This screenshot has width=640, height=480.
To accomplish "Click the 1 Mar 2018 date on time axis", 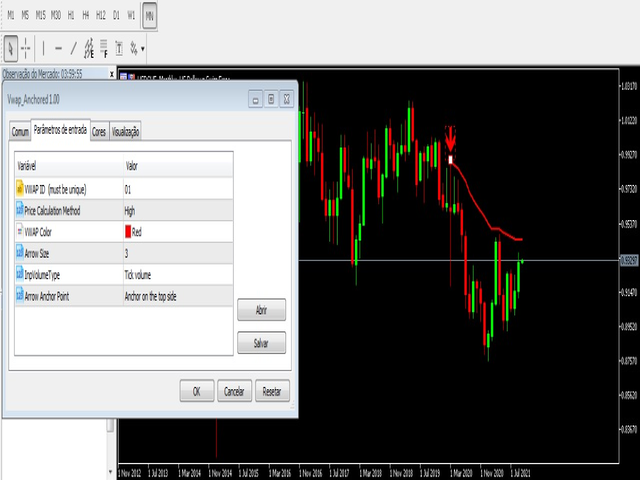I will (x=370, y=473).
